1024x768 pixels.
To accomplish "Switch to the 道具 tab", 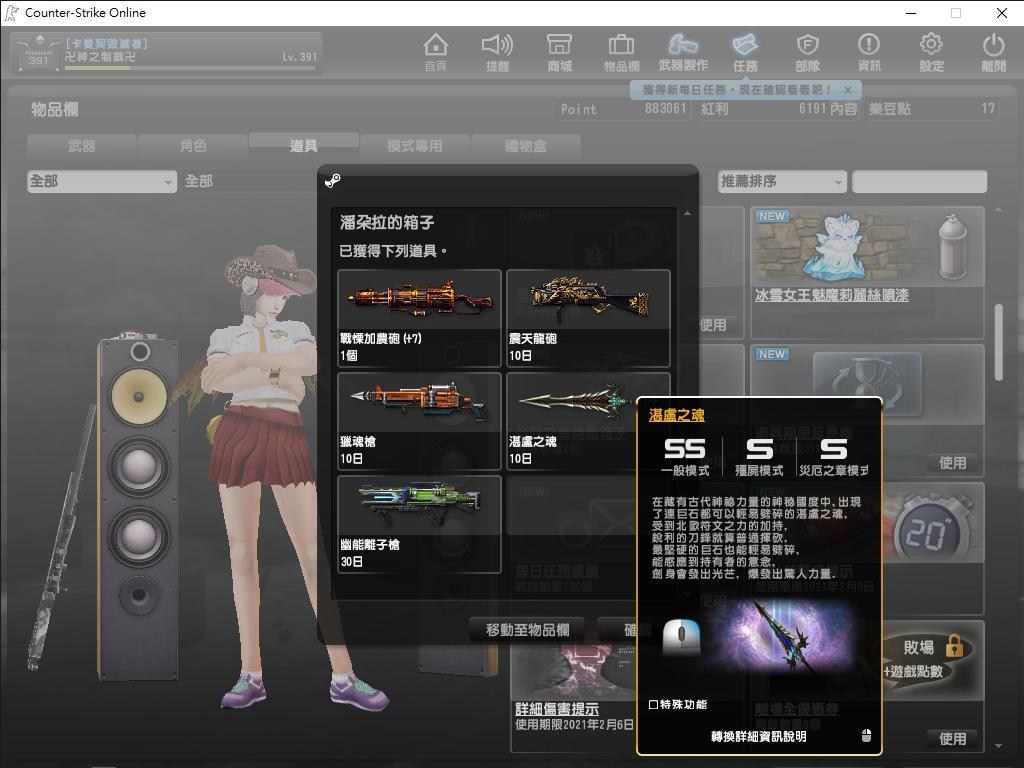I will tap(304, 144).
